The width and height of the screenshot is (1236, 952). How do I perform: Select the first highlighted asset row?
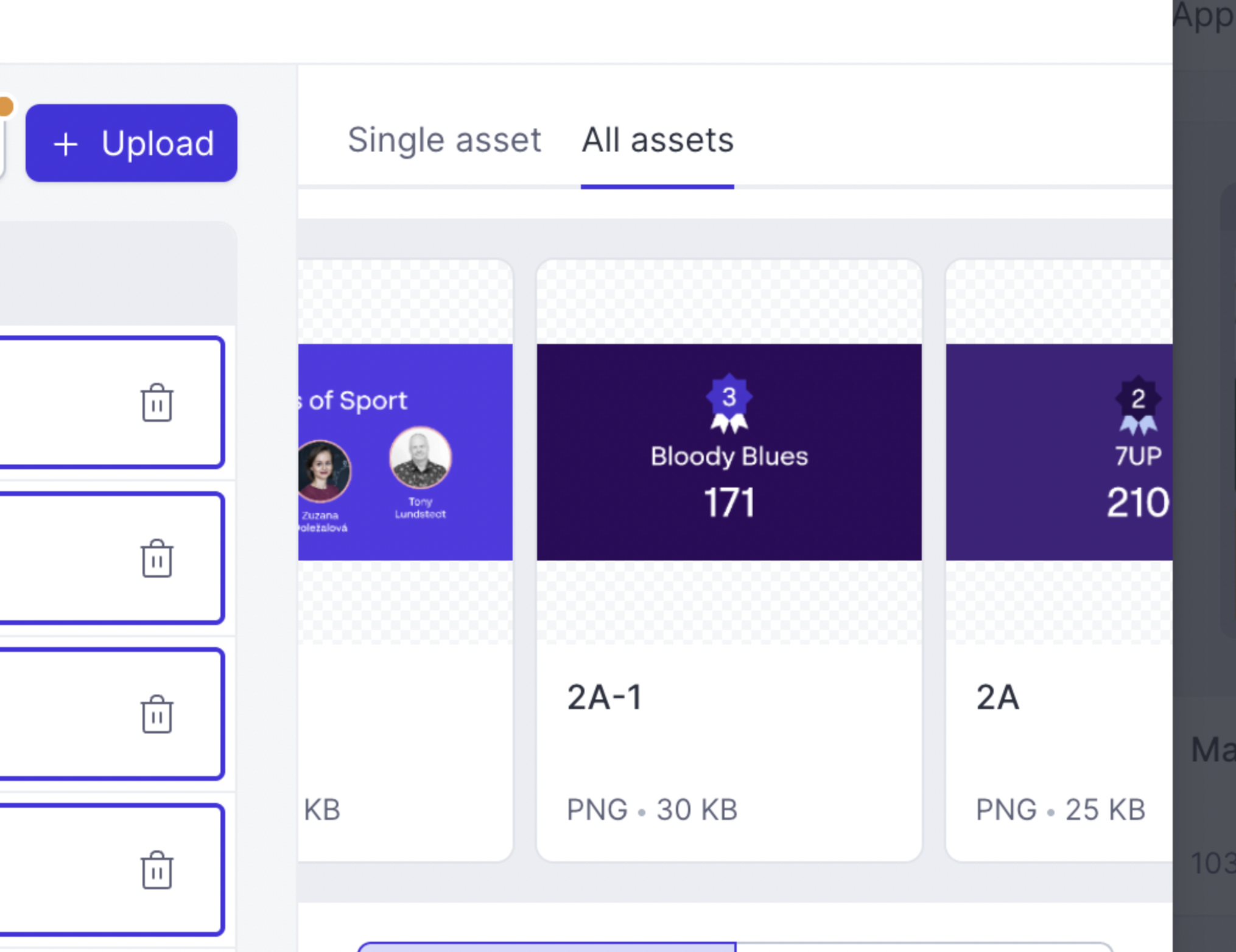pos(111,402)
